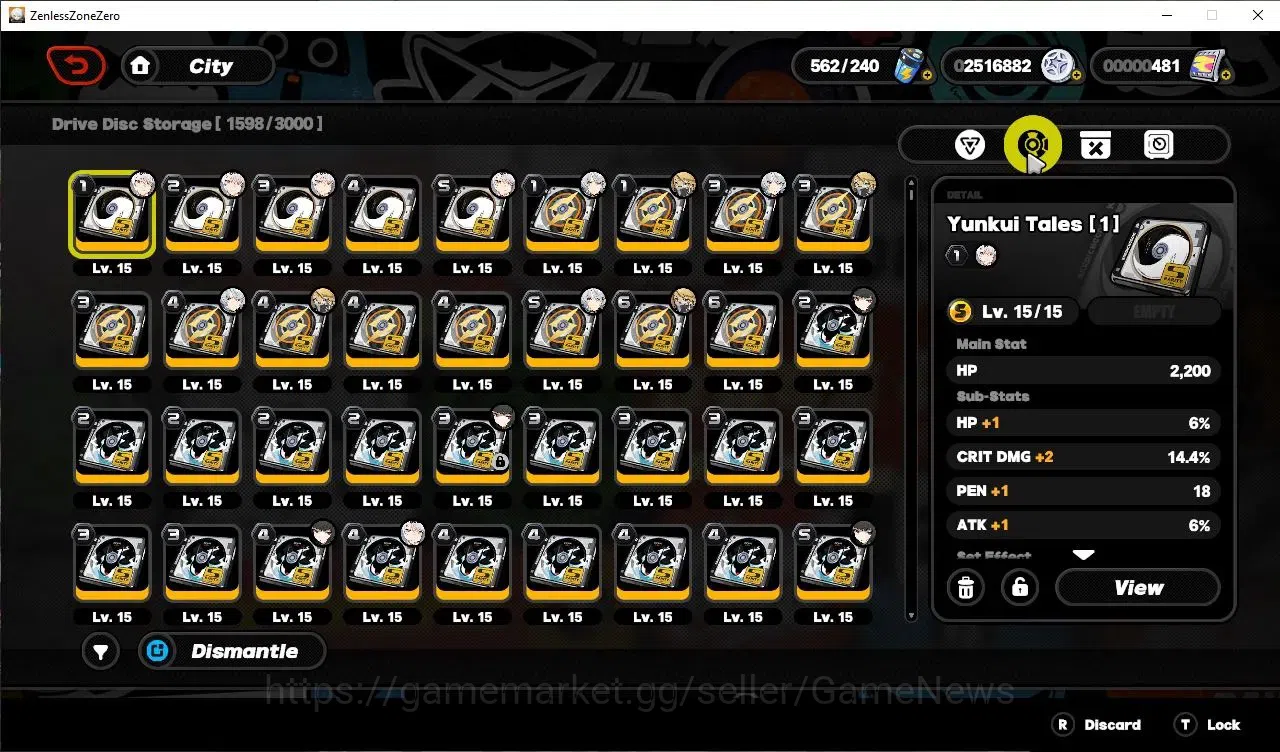Select the white Yunkui disc numbered 2
Viewport: 1280px width, 752px height.
202,214
